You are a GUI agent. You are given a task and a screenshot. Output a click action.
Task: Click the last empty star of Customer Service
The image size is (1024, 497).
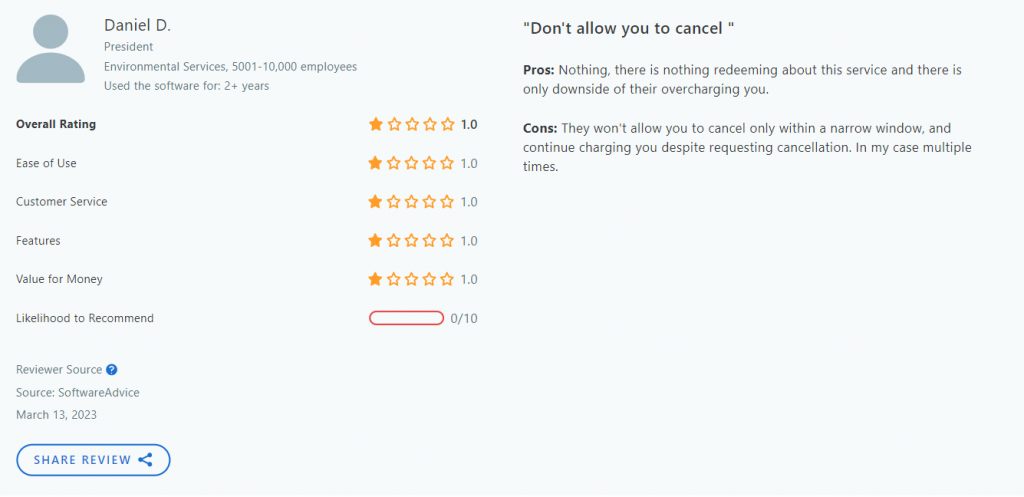point(447,202)
